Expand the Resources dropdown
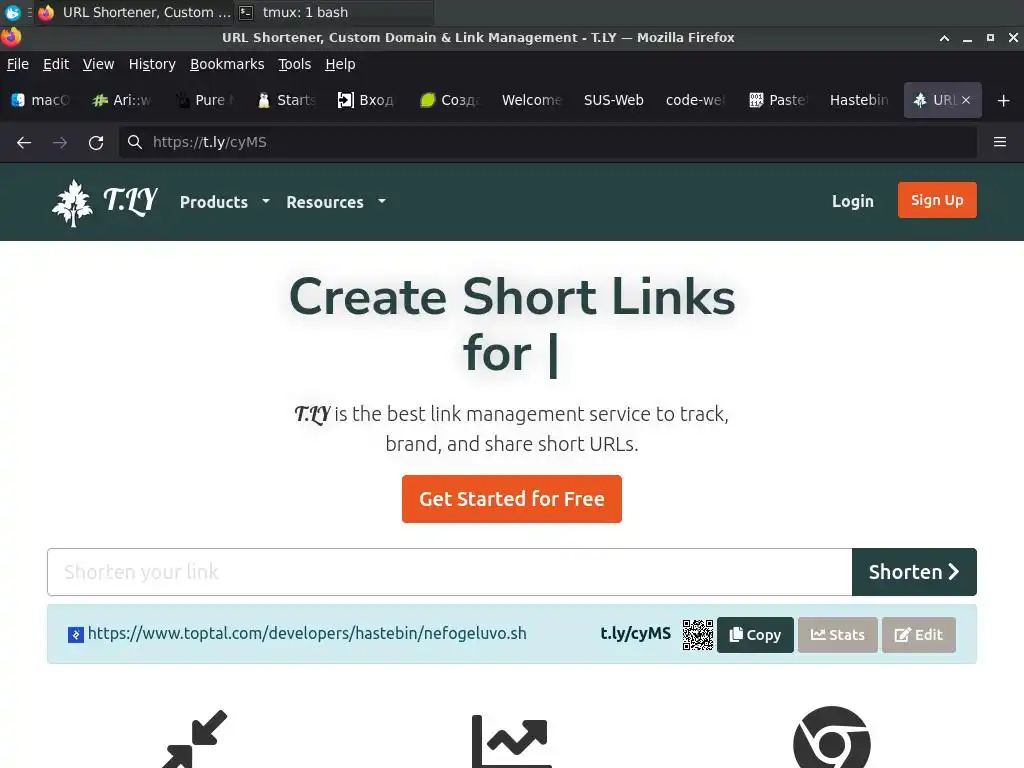 (x=336, y=202)
